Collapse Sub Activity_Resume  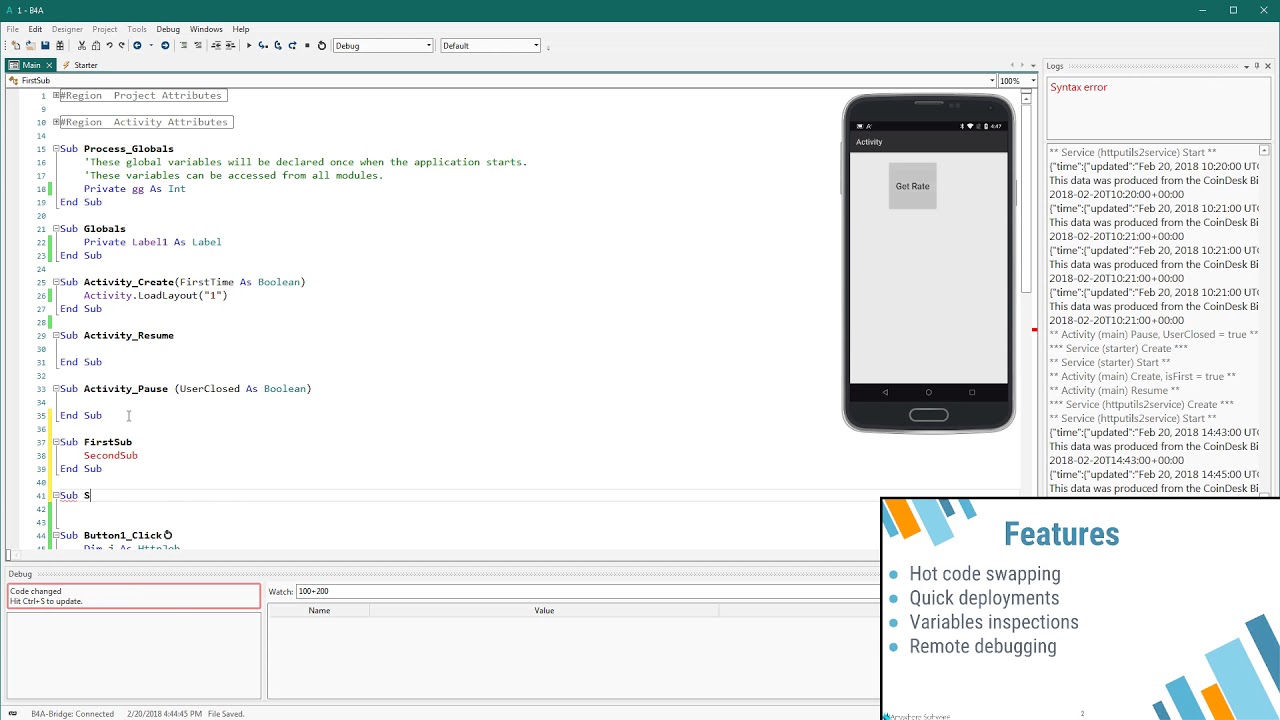pyautogui.click(x=56, y=335)
